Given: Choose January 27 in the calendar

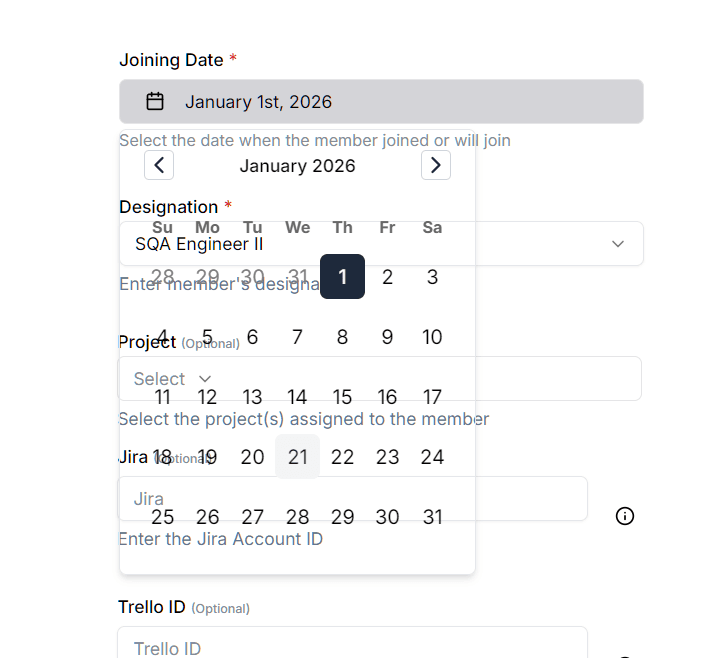Looking at the screenshot, I should click(253, 517).
